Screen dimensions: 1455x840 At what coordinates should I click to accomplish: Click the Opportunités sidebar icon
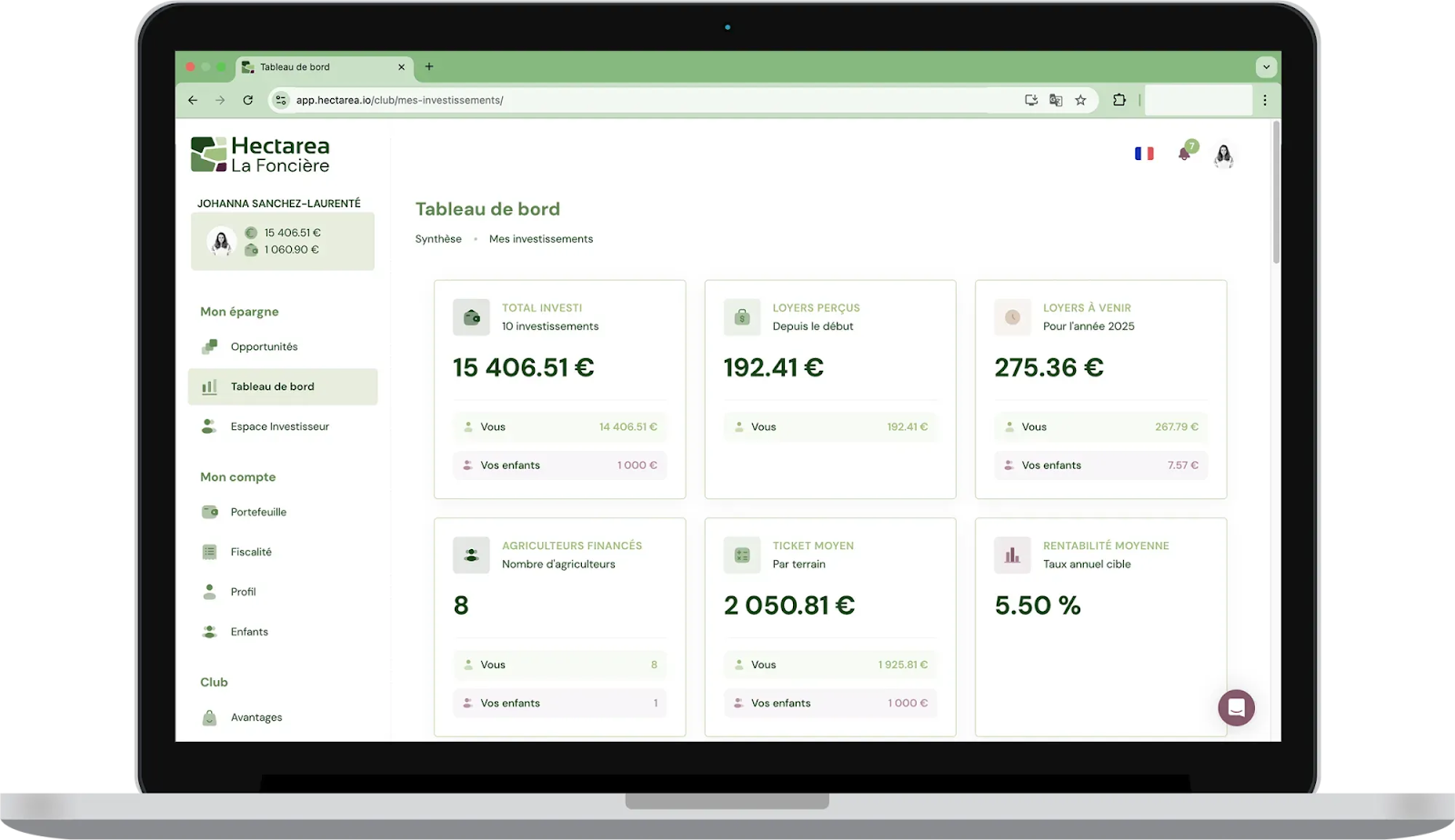point(209,346)
